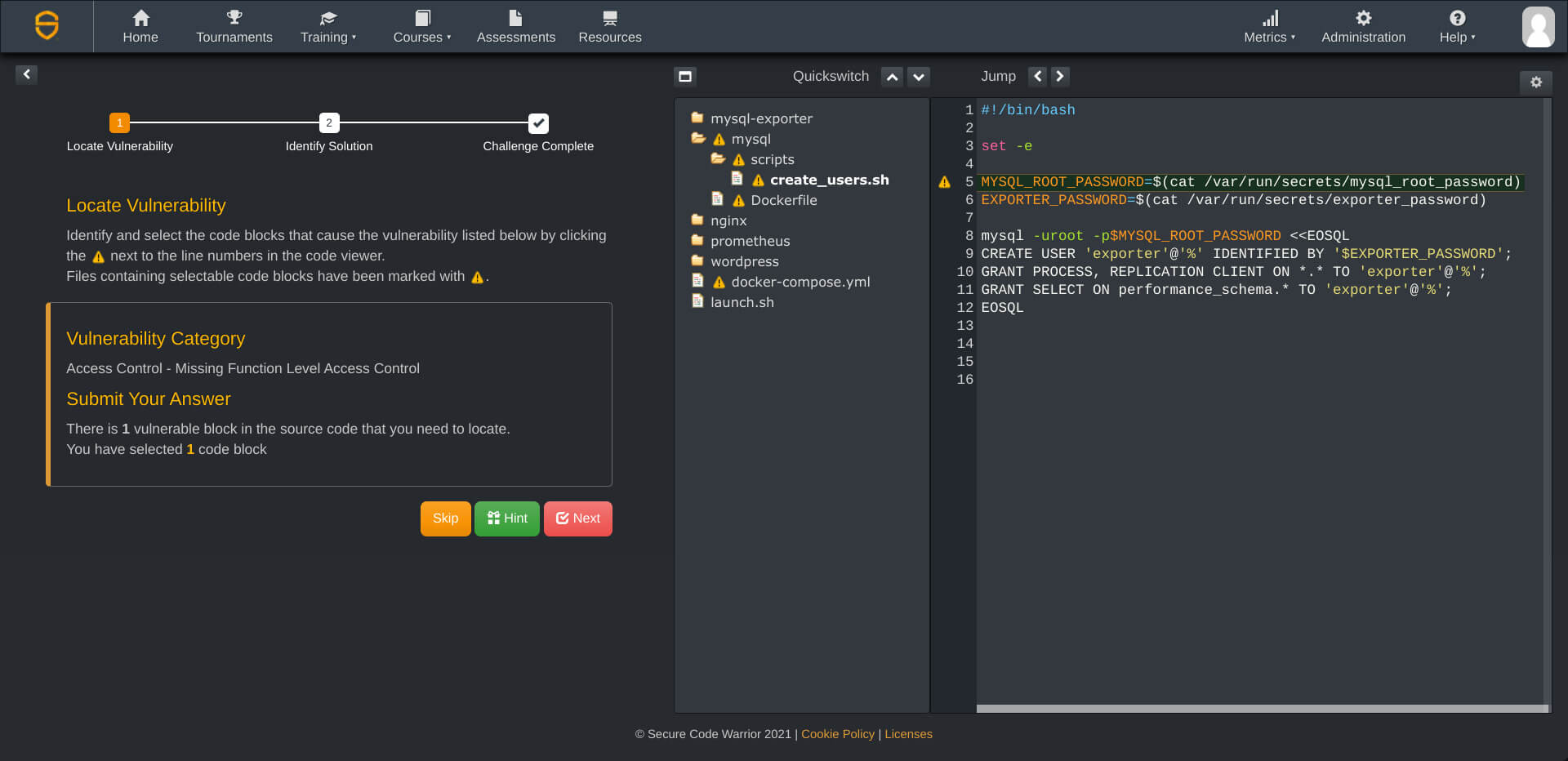Open the Resources menu item
Viewport: 1568px width, 761px height.
[x=609, y=27]
